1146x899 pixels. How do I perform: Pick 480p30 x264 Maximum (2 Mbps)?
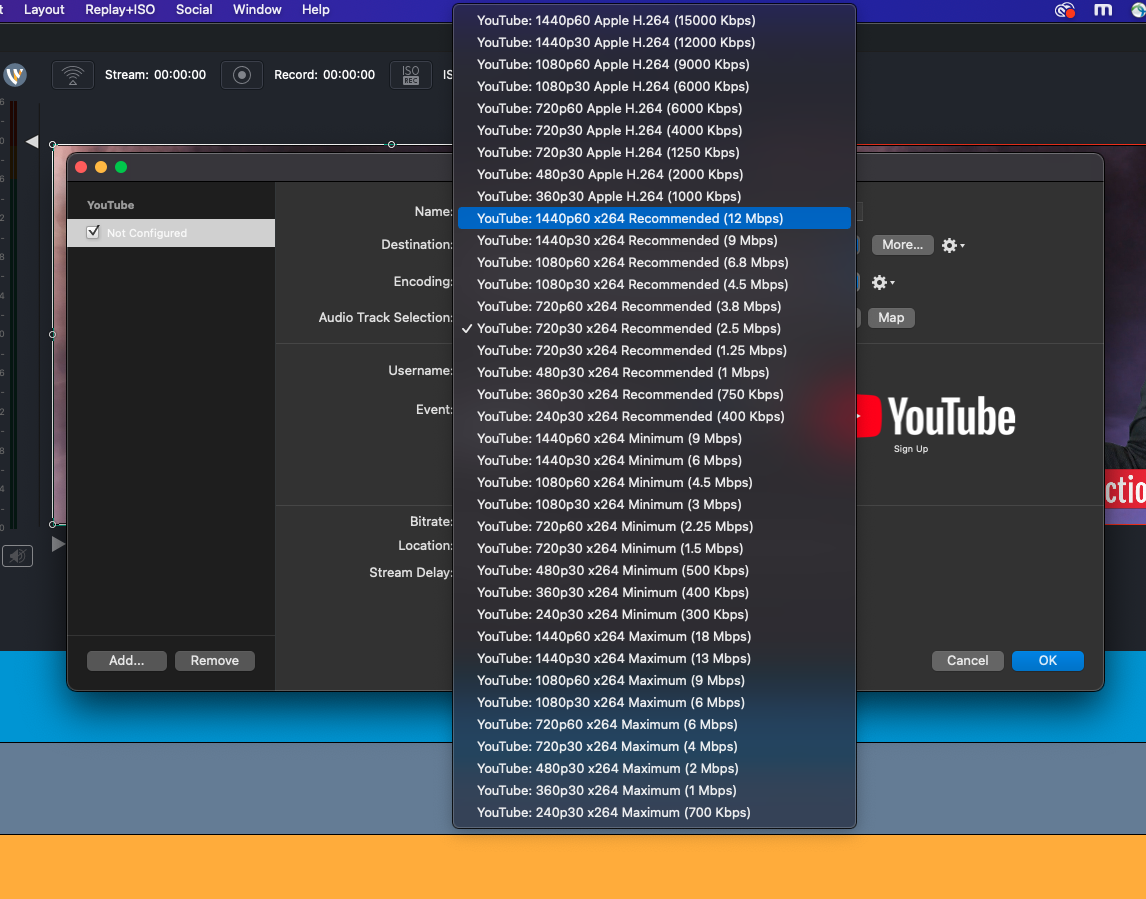[x=654, y=768]
